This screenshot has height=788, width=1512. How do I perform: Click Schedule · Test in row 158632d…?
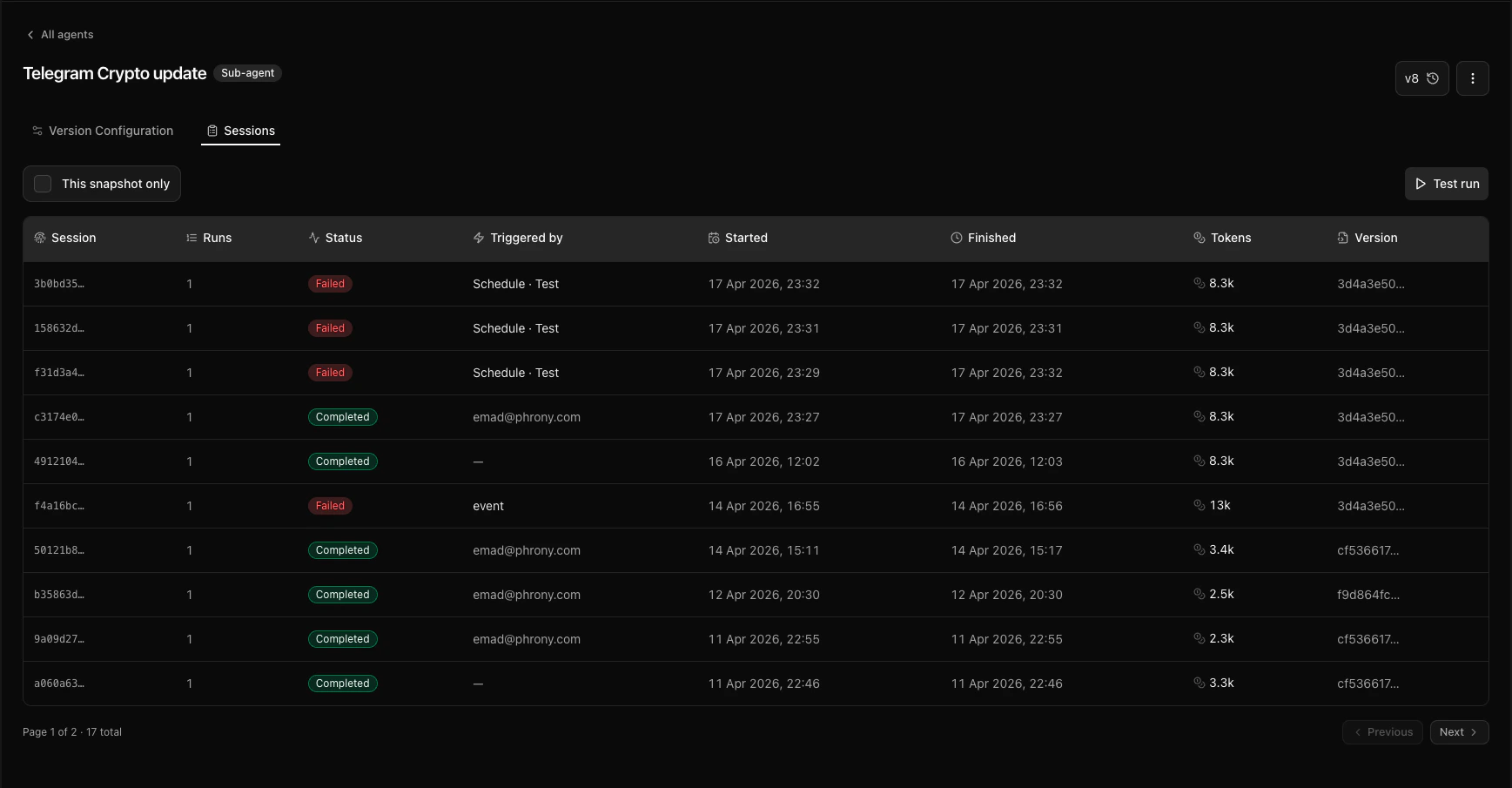(516, 328)
